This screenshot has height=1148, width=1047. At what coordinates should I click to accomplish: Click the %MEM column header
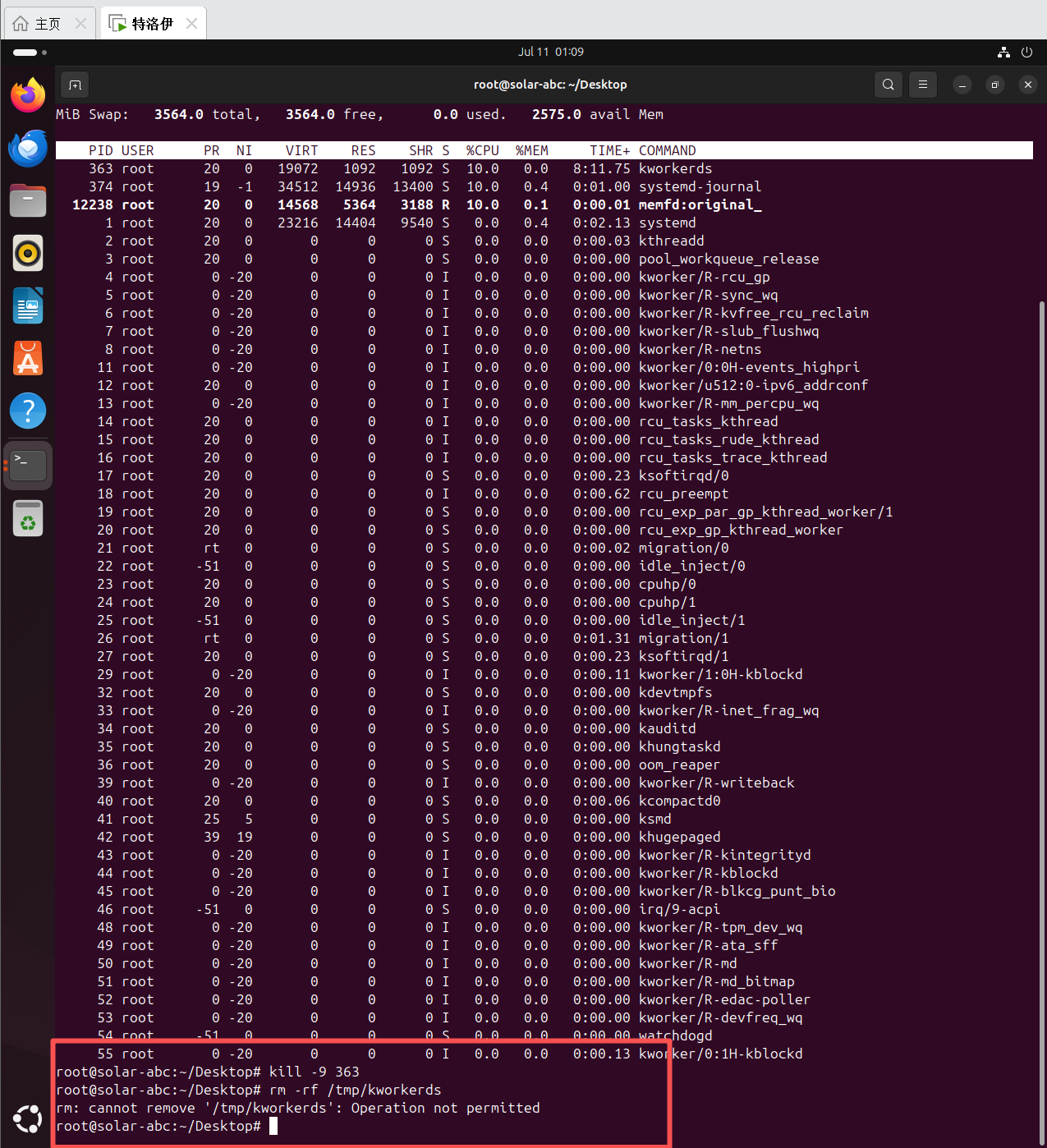coord(532,150)
